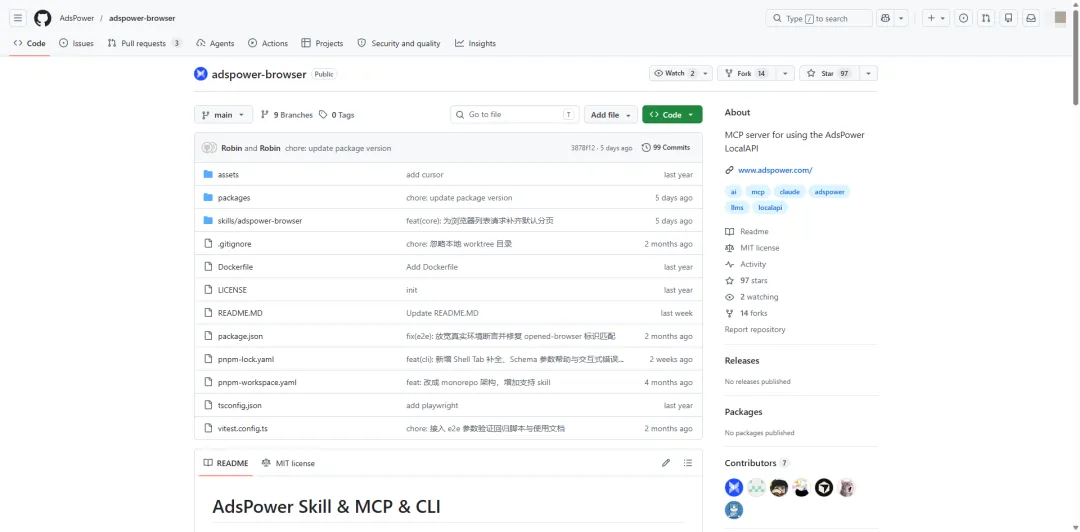Switch to the Actions tab
Viewport: 1080px width, 532px height.
pos(268,43)
